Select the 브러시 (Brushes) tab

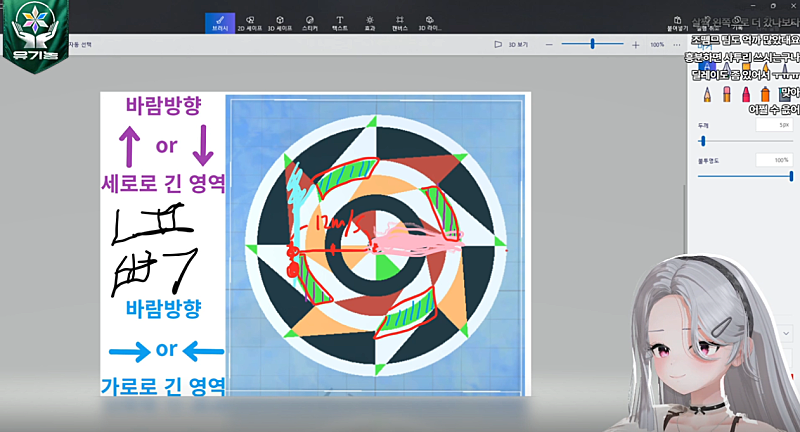coord(220,23)
